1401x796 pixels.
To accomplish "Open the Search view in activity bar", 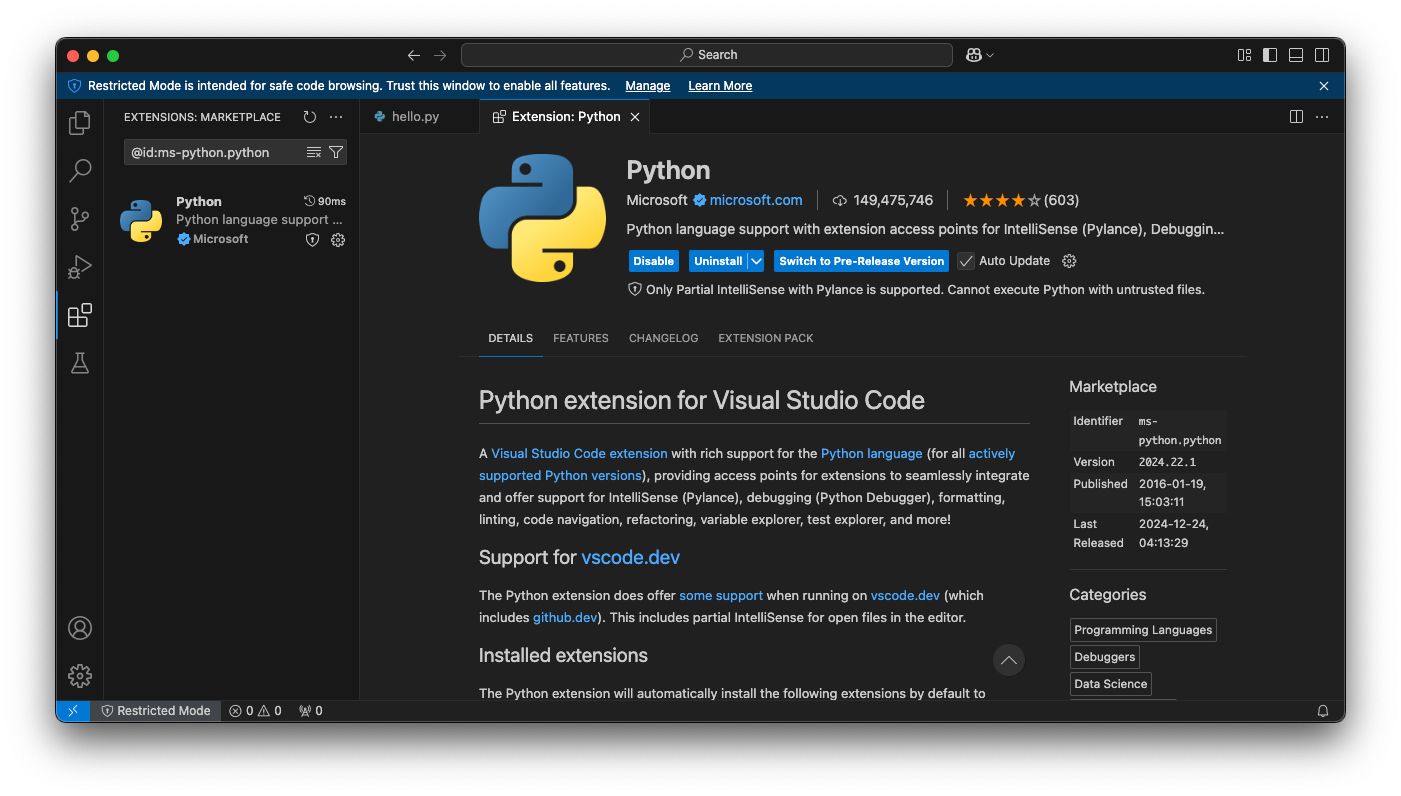I will pos(80,171).
